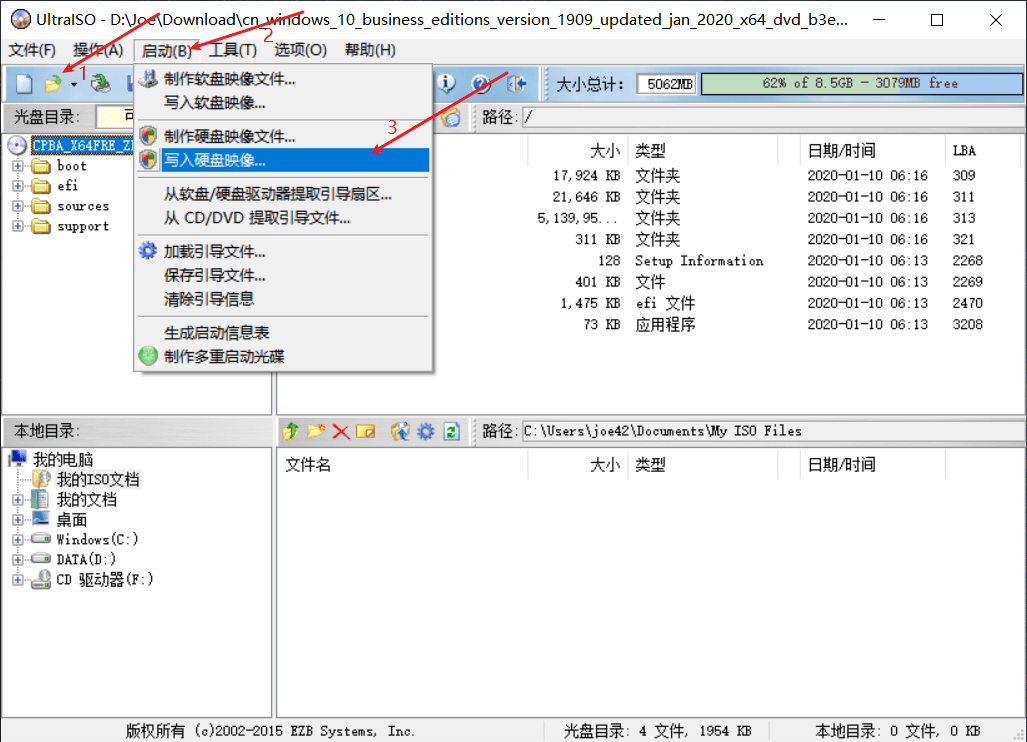Click the New folder icon in the local toolbar
The width and height of the screenshot is (1027, 742).
(x=316, y=431)
